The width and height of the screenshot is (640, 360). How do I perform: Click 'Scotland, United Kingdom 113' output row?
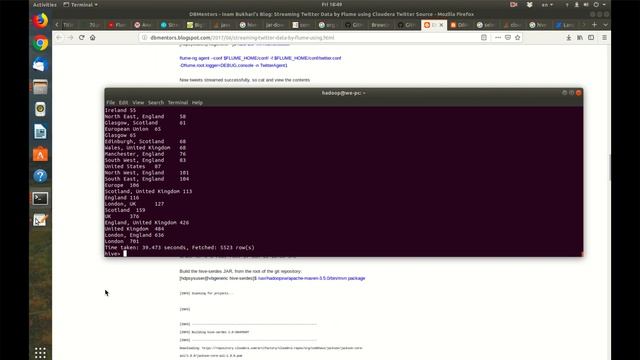pyautogui.click(x=148, y=191)
